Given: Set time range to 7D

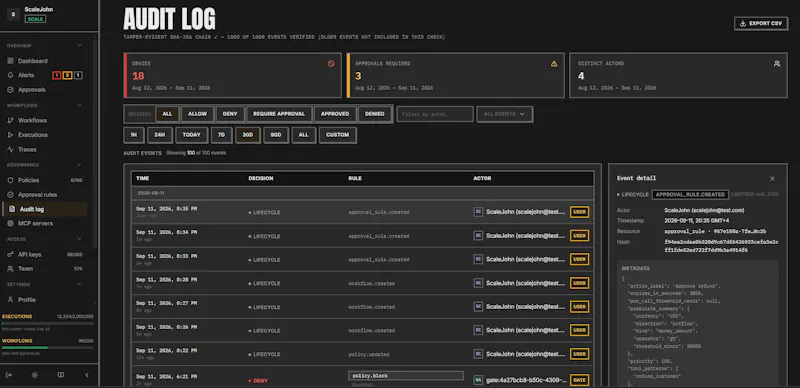Looking at the screenshot, I should (221, 135).
